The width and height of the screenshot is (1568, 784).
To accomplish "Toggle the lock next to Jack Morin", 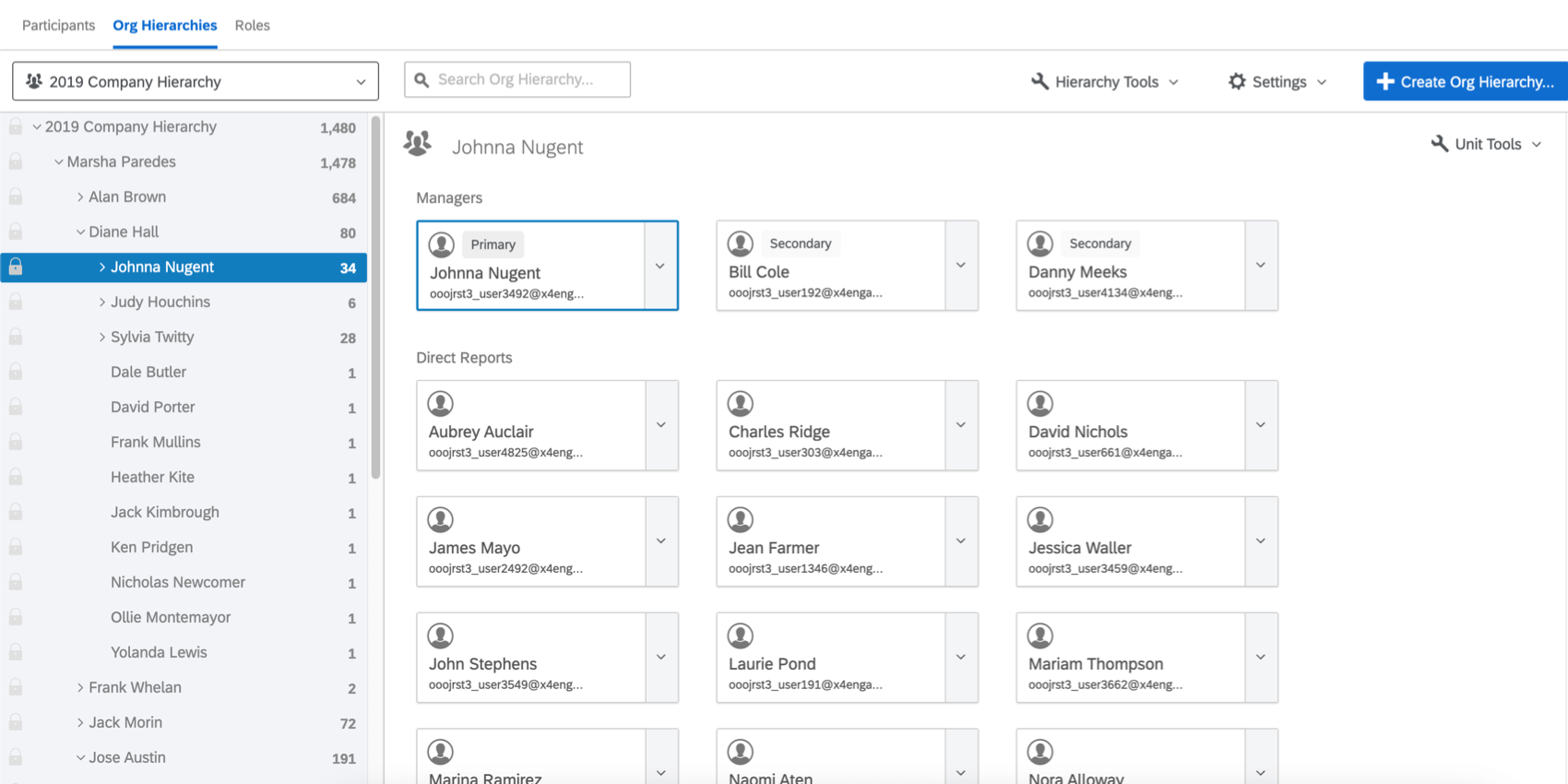I will click(x=16, y=723).
